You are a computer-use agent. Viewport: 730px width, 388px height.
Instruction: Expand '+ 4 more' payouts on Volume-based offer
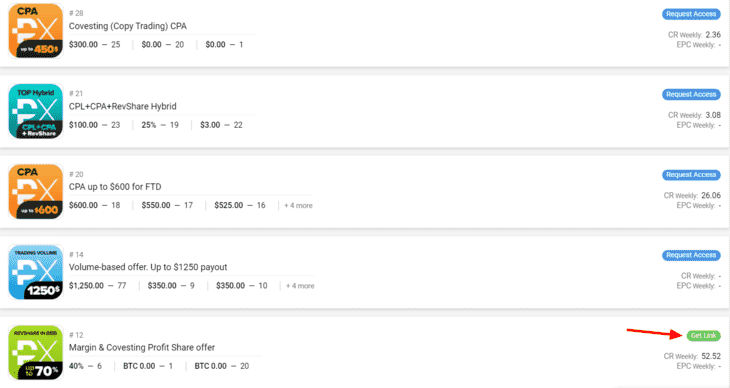tap(300, 286)
